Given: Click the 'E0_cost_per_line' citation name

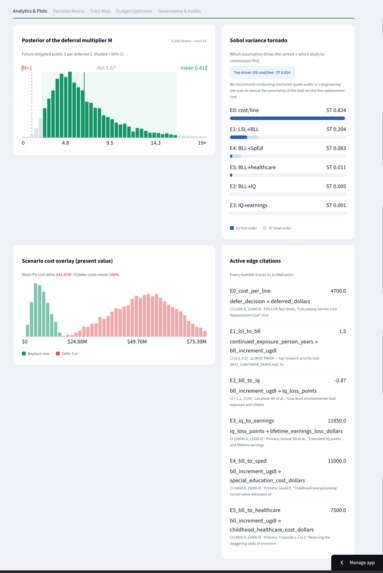Looking at the screenshot, I should tap(250, 291).
